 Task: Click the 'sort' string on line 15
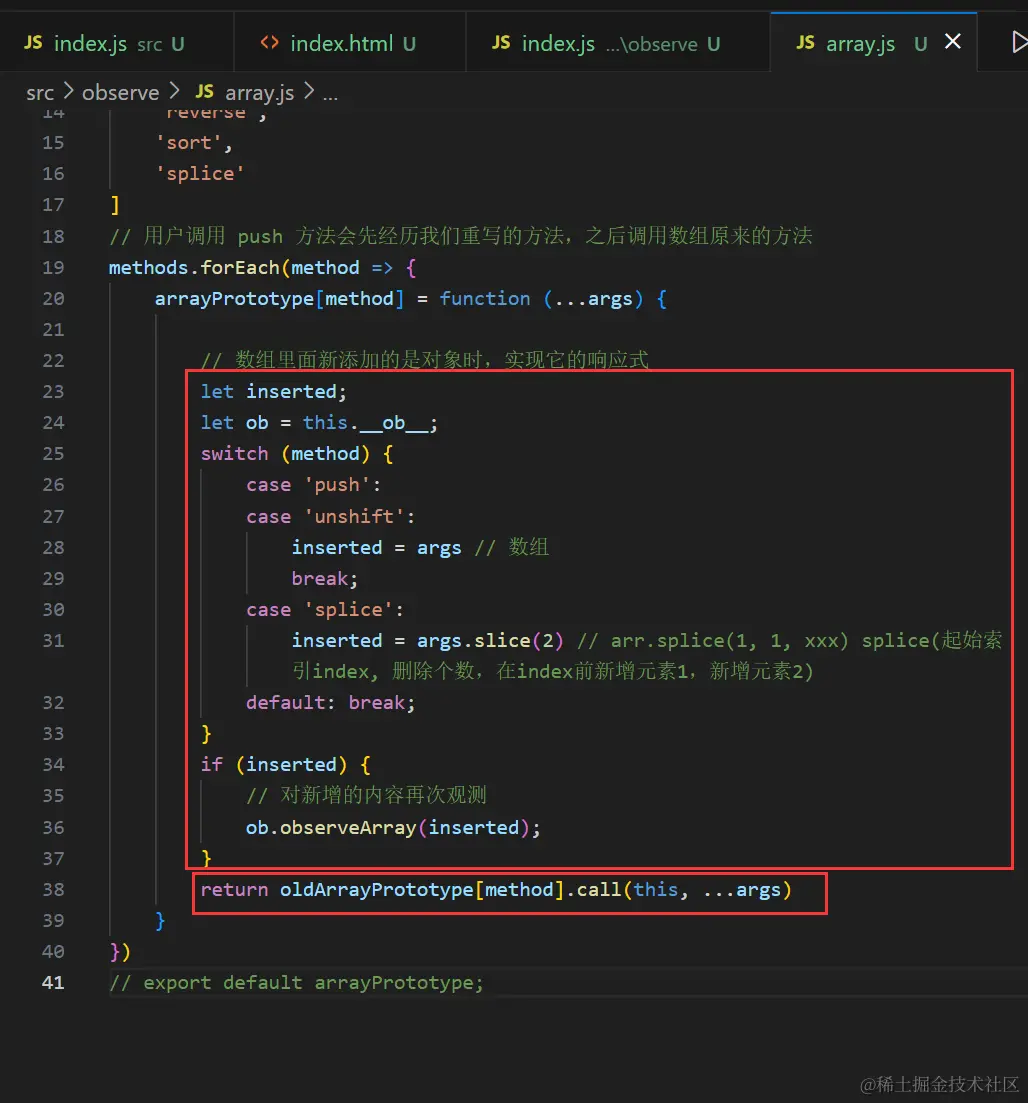[189, 143]
